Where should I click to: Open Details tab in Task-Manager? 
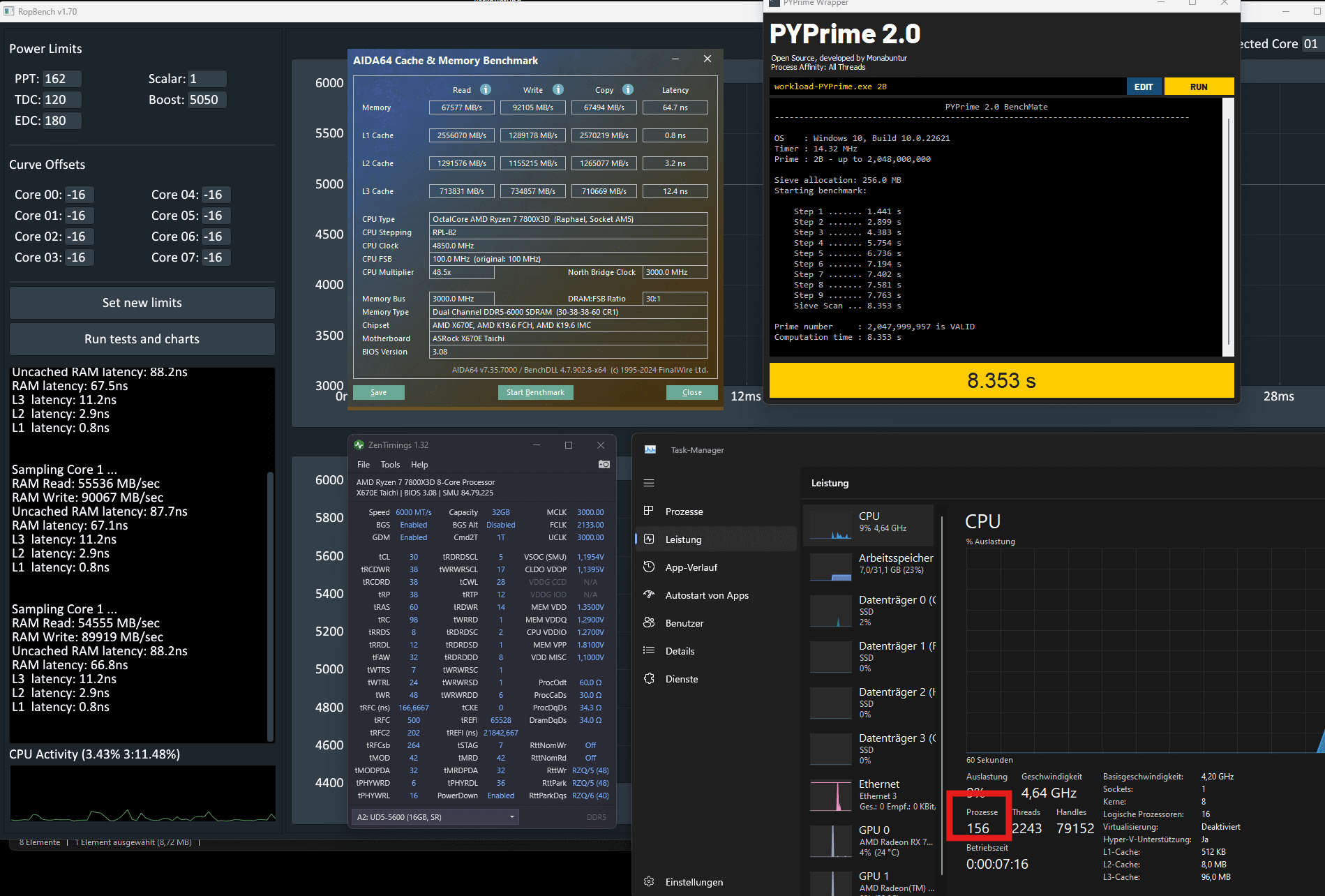[x=716, y=651]
